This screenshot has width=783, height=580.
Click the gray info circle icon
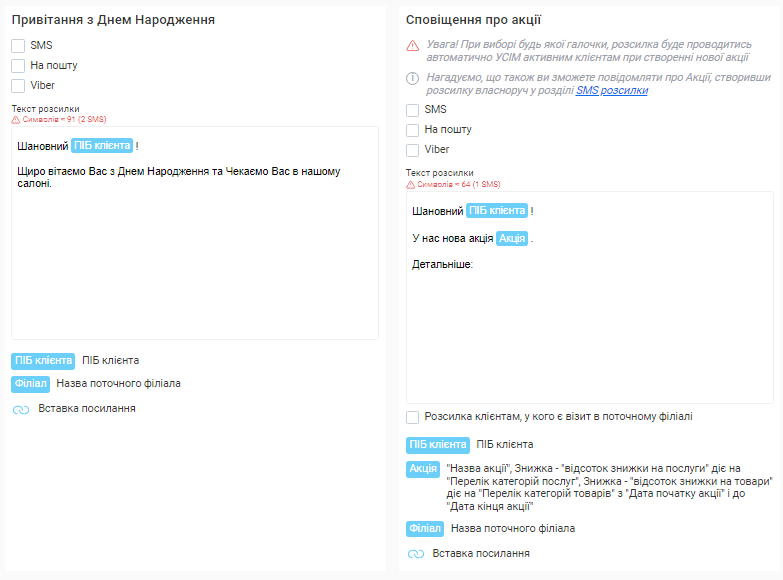pyautogui.click(x=413, y=78)
